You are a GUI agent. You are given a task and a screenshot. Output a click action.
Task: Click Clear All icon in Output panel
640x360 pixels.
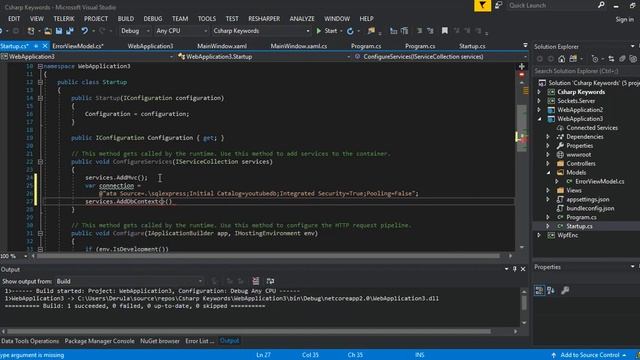(256, 281)
